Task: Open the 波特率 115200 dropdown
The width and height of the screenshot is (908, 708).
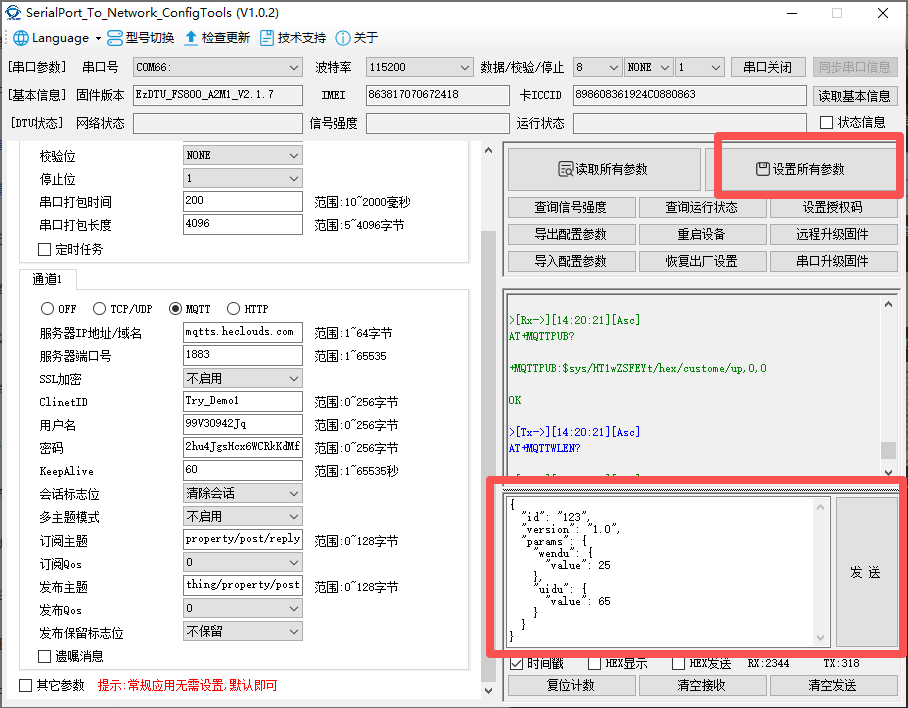Action: tap(464, 68)
